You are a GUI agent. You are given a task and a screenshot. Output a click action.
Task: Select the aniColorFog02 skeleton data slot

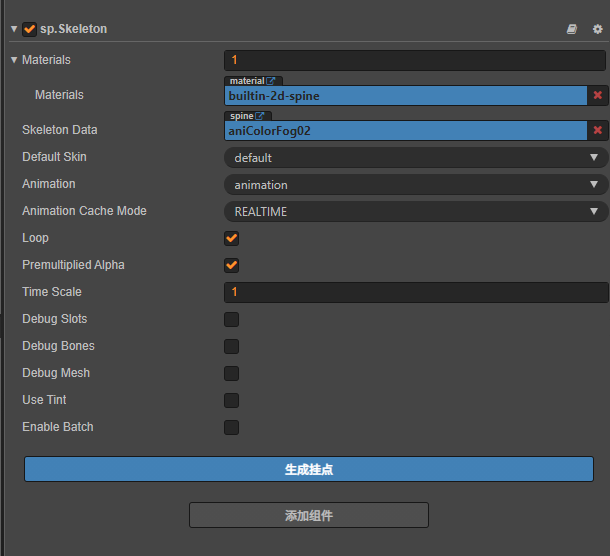click(406, 131)
